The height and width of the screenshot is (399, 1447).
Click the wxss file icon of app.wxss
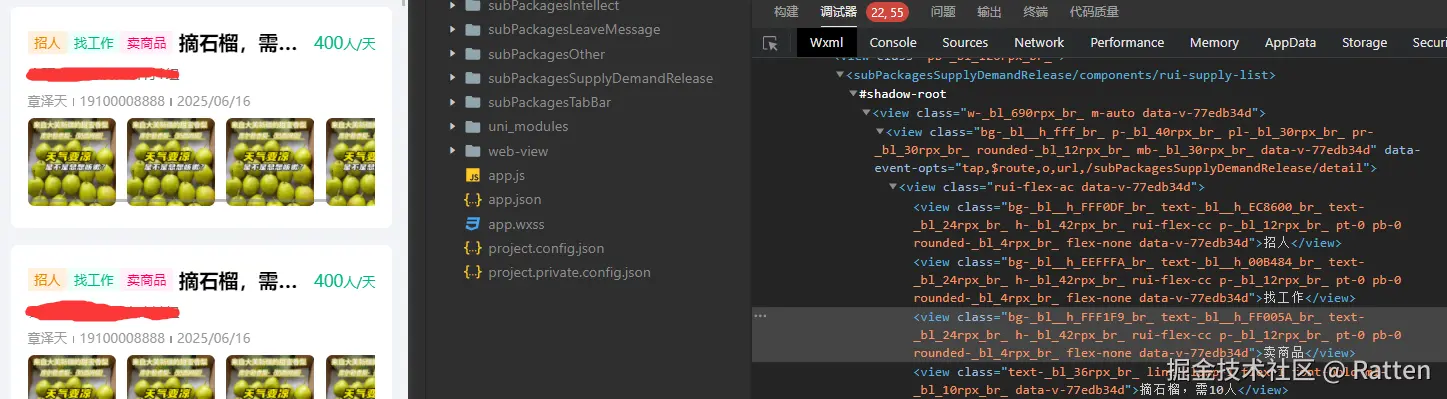(473, 224)
